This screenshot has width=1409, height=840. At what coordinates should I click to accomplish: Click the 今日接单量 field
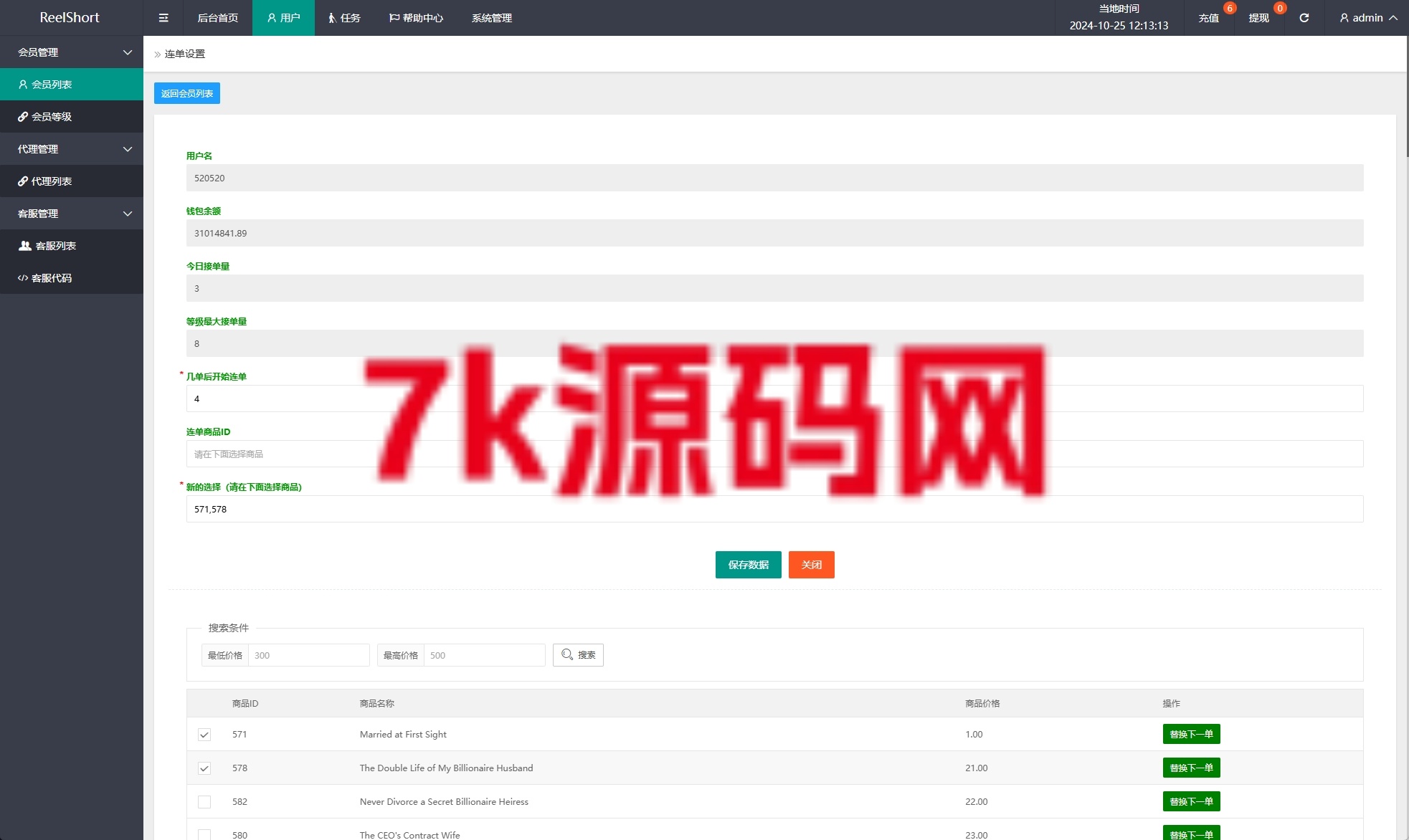(774, 288)
